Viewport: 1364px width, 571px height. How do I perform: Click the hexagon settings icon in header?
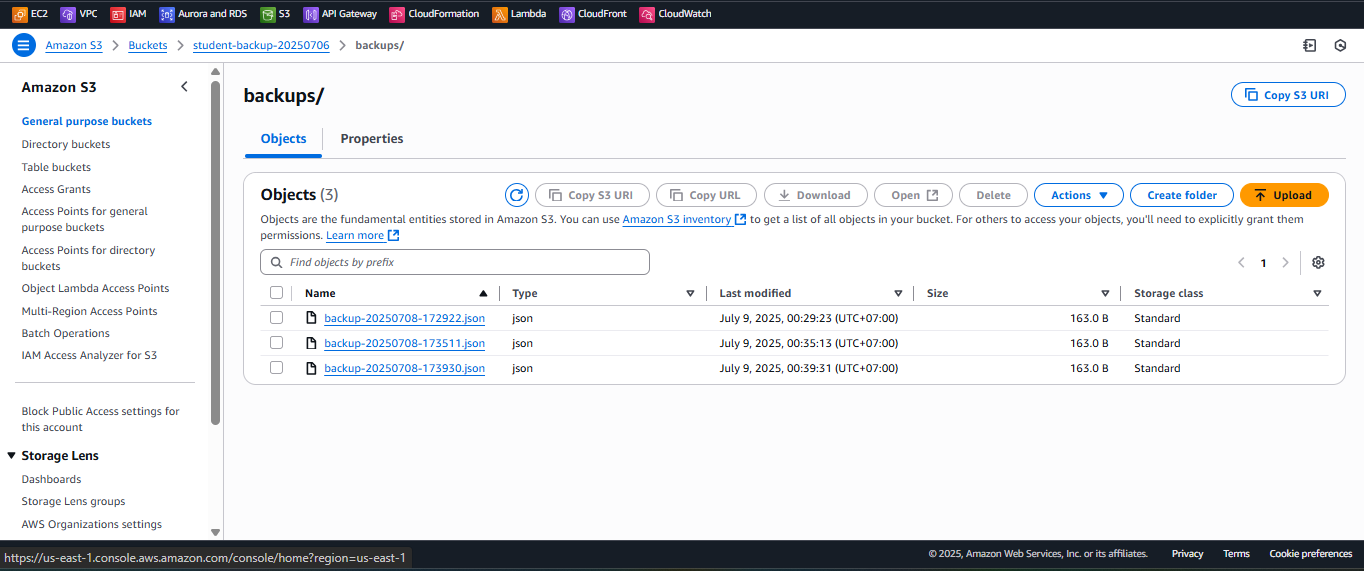[x=1341, y=45]
